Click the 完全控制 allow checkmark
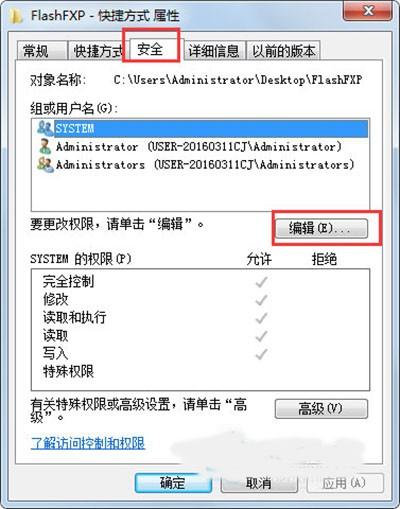The image size is (400, 509). 261,282
